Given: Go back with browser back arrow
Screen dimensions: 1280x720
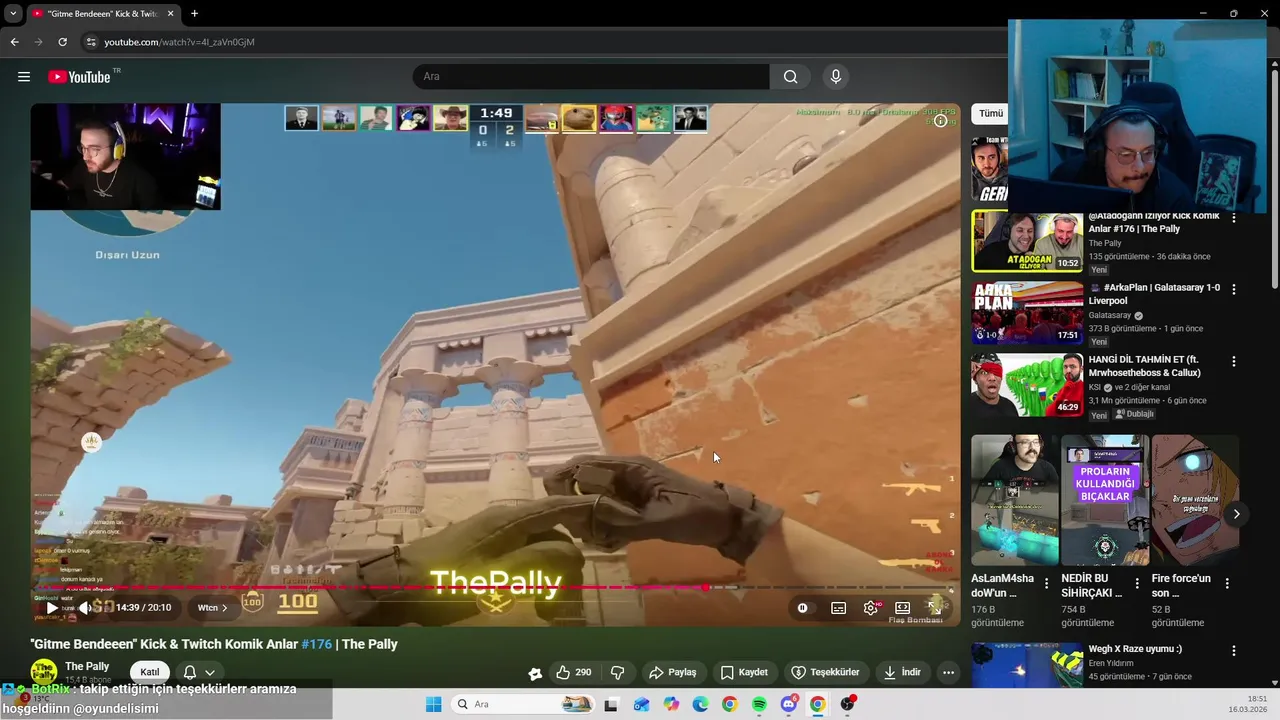Looking at the screenshot, I should pyautogui.click(x=14, y=42).
